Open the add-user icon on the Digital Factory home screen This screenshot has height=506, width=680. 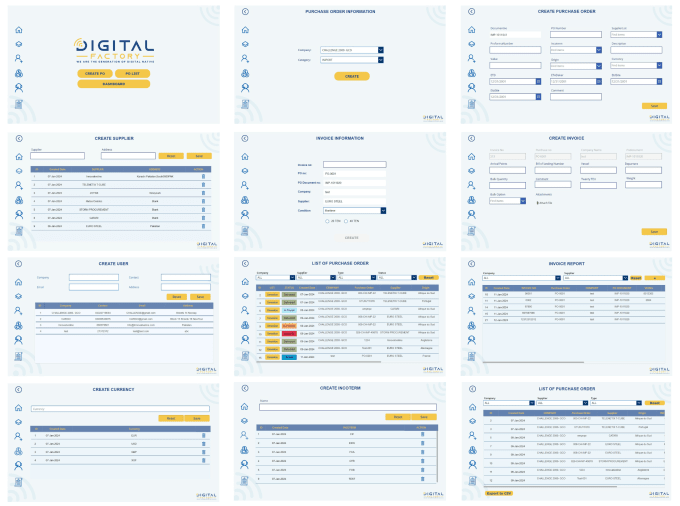[19, 58]
